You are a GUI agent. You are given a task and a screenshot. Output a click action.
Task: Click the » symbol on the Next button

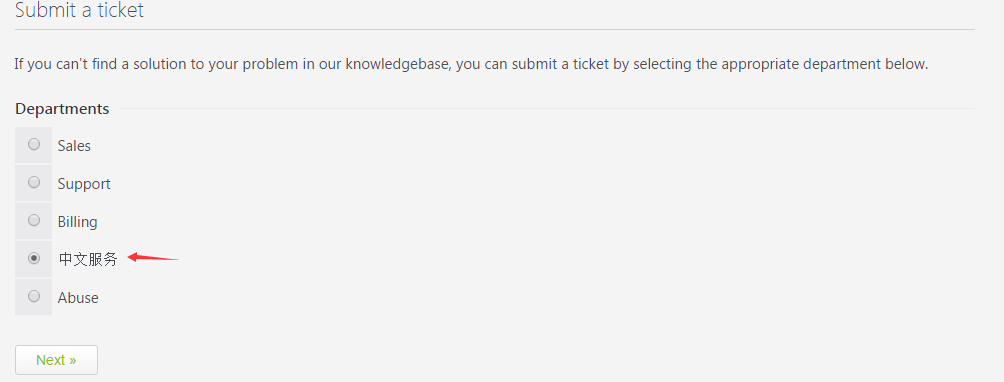tap(72, 360)
